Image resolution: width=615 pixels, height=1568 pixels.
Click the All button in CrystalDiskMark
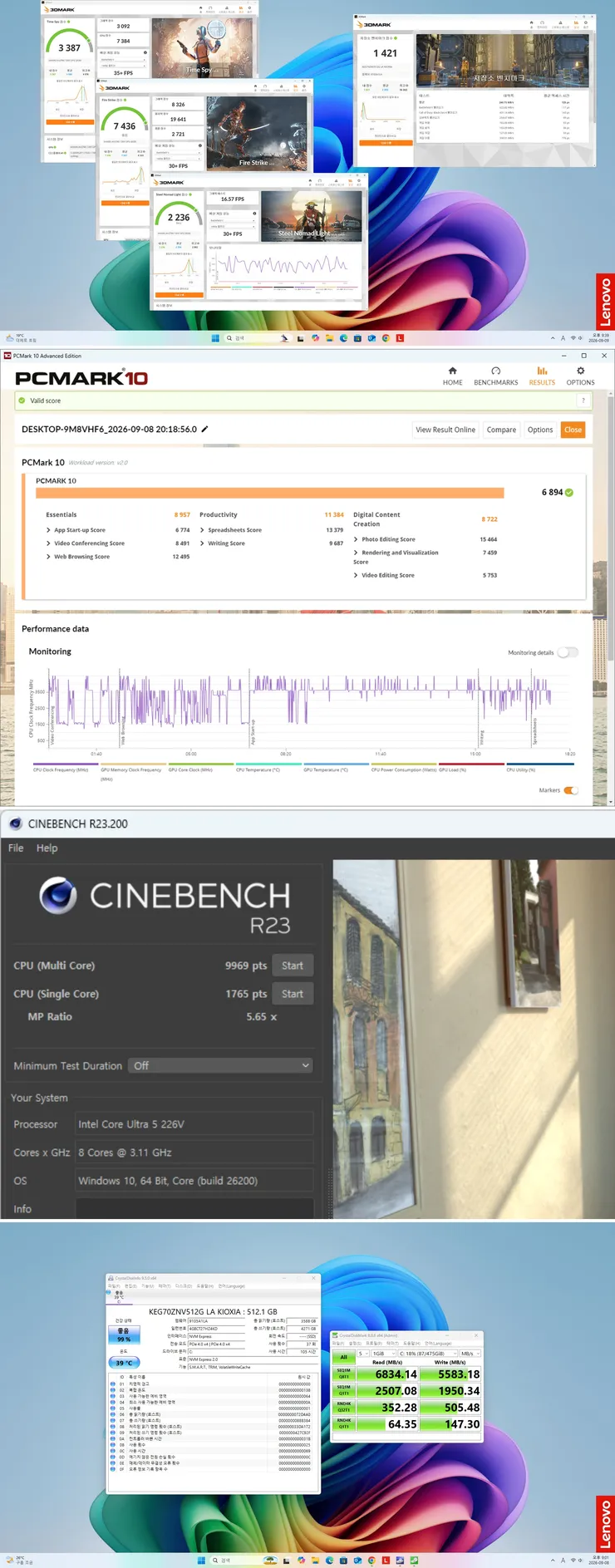344,1357
